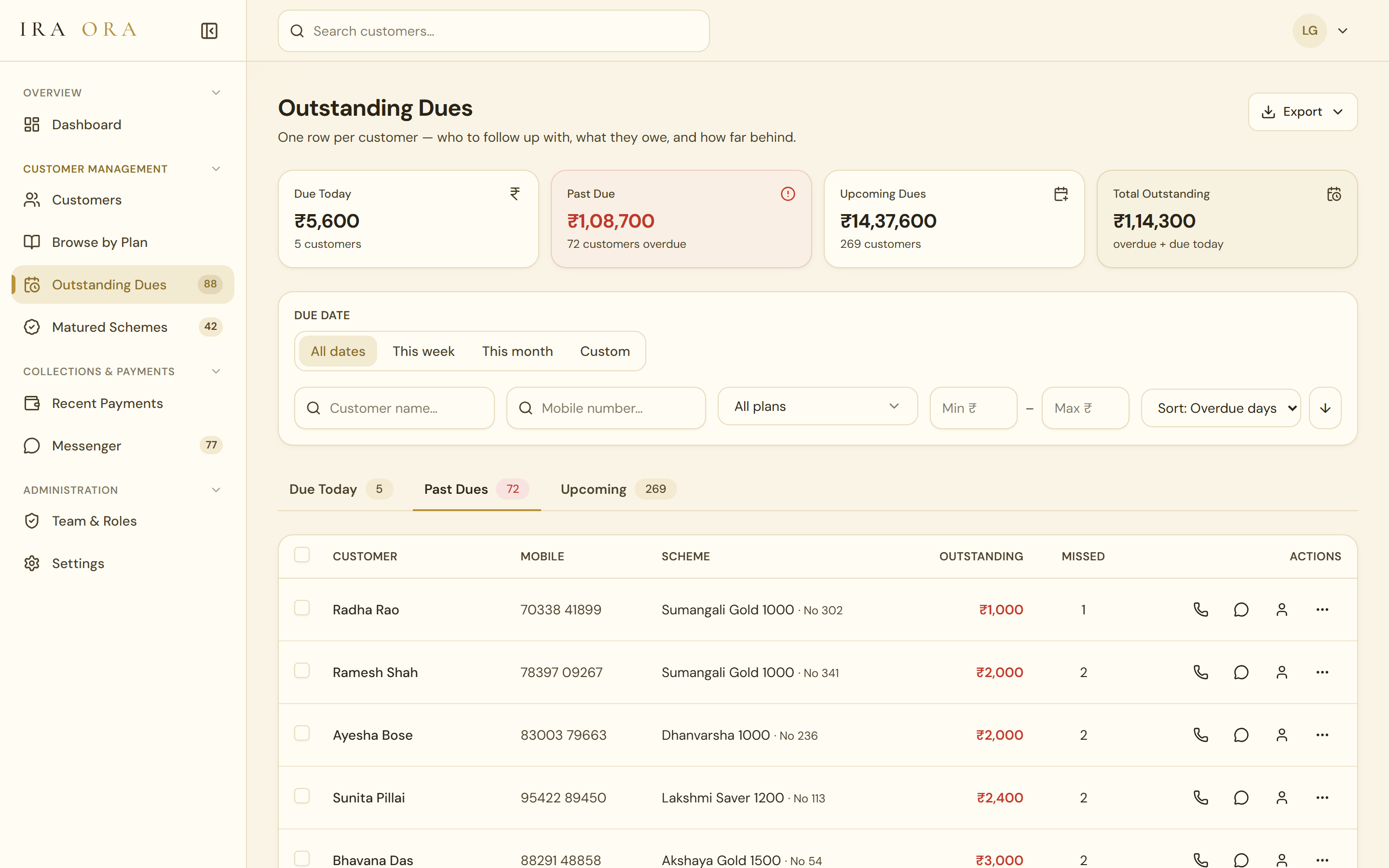Go to Customers page
This screenshot has height=868, width=1389.
coord(123,200)
